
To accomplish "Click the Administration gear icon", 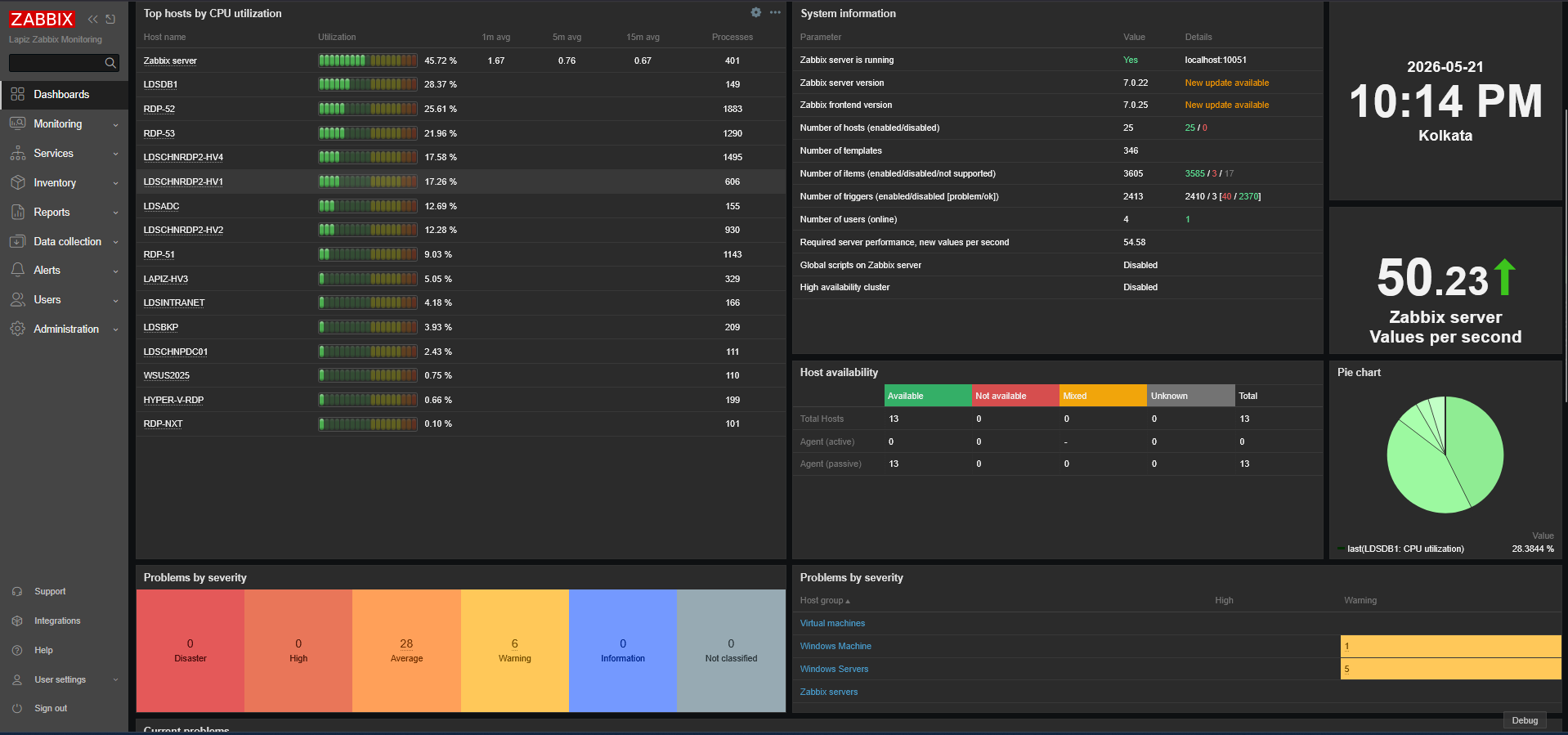I will coord(18,329).
